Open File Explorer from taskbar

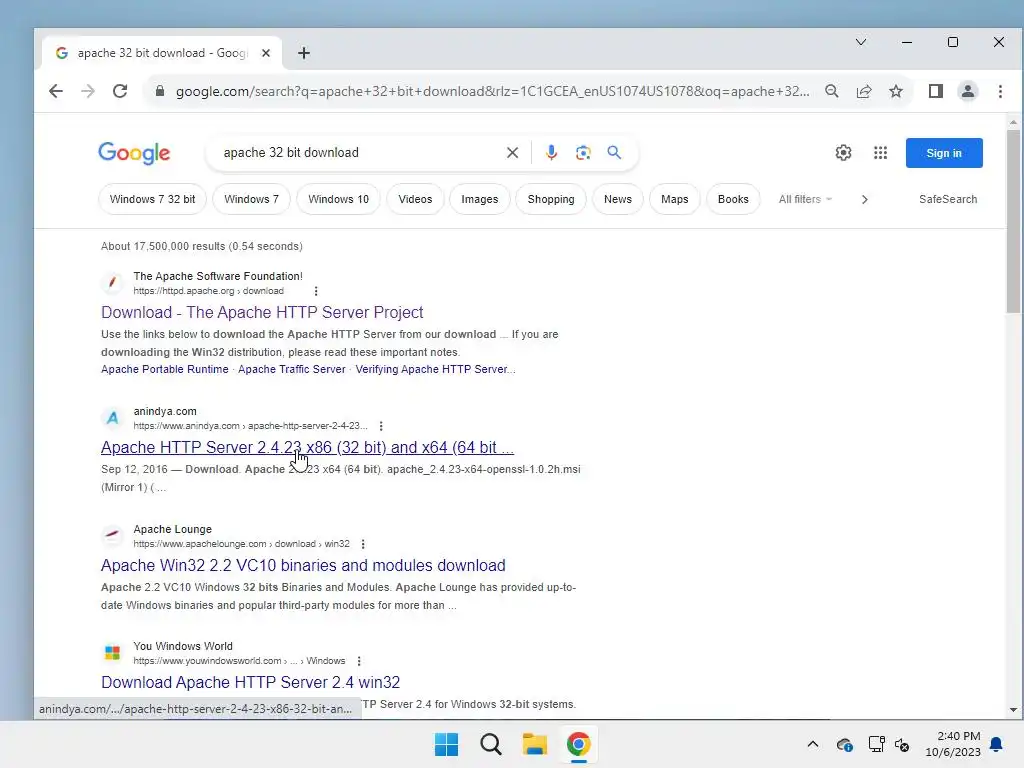[x=534, y=744]
